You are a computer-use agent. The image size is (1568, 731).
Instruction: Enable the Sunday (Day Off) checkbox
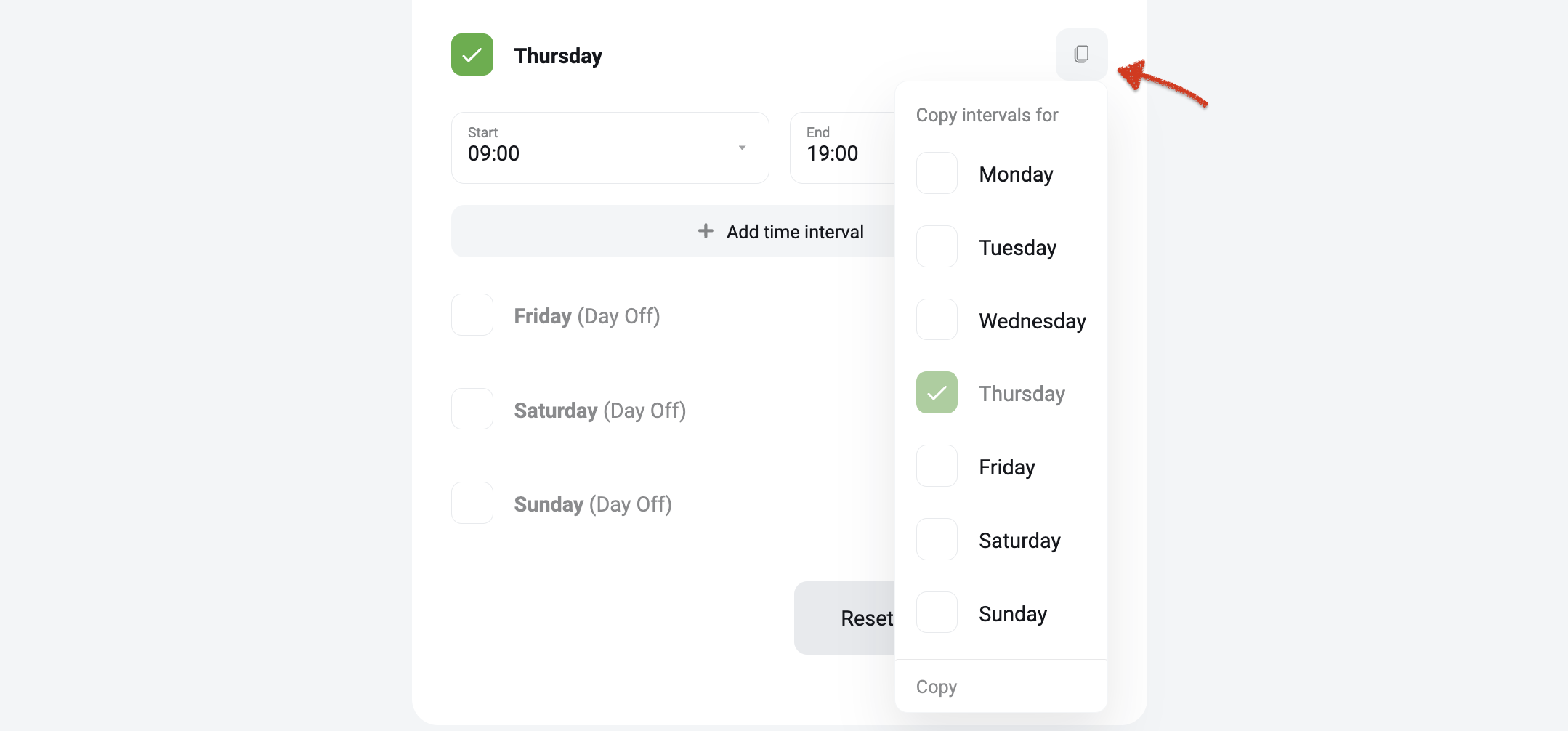(472, 503)
